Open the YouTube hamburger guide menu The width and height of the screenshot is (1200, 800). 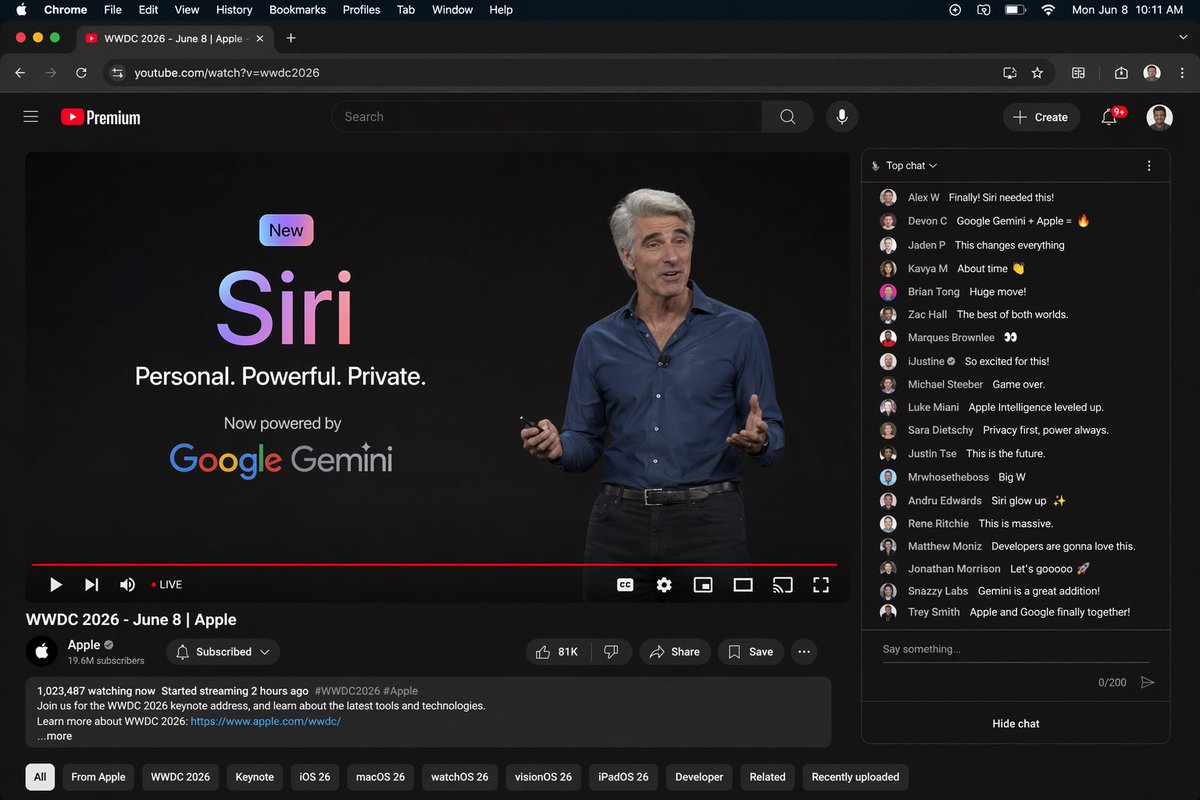(x=31, y=117)
